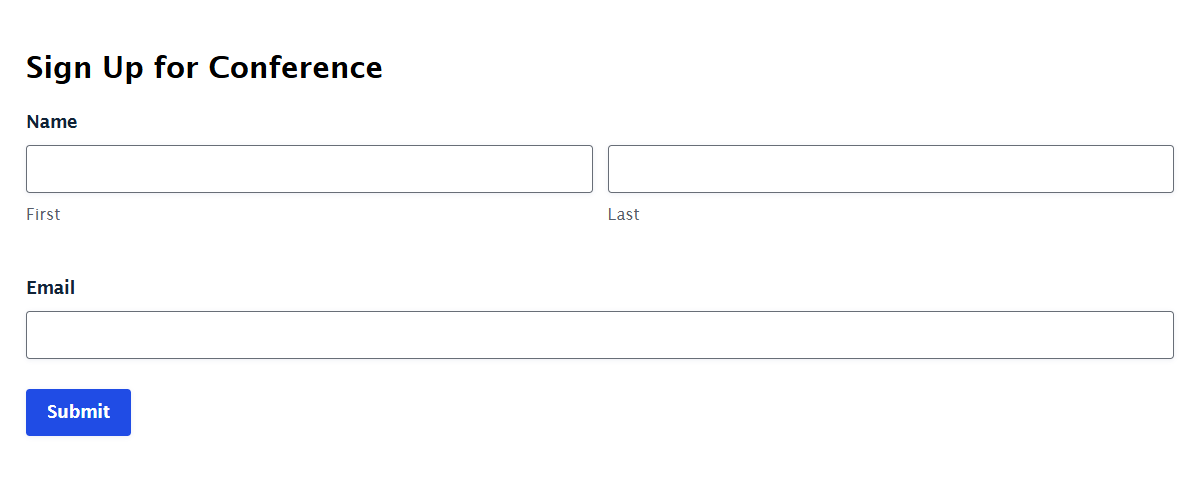Click the "First" sub-label under the name box

[43, 214]
